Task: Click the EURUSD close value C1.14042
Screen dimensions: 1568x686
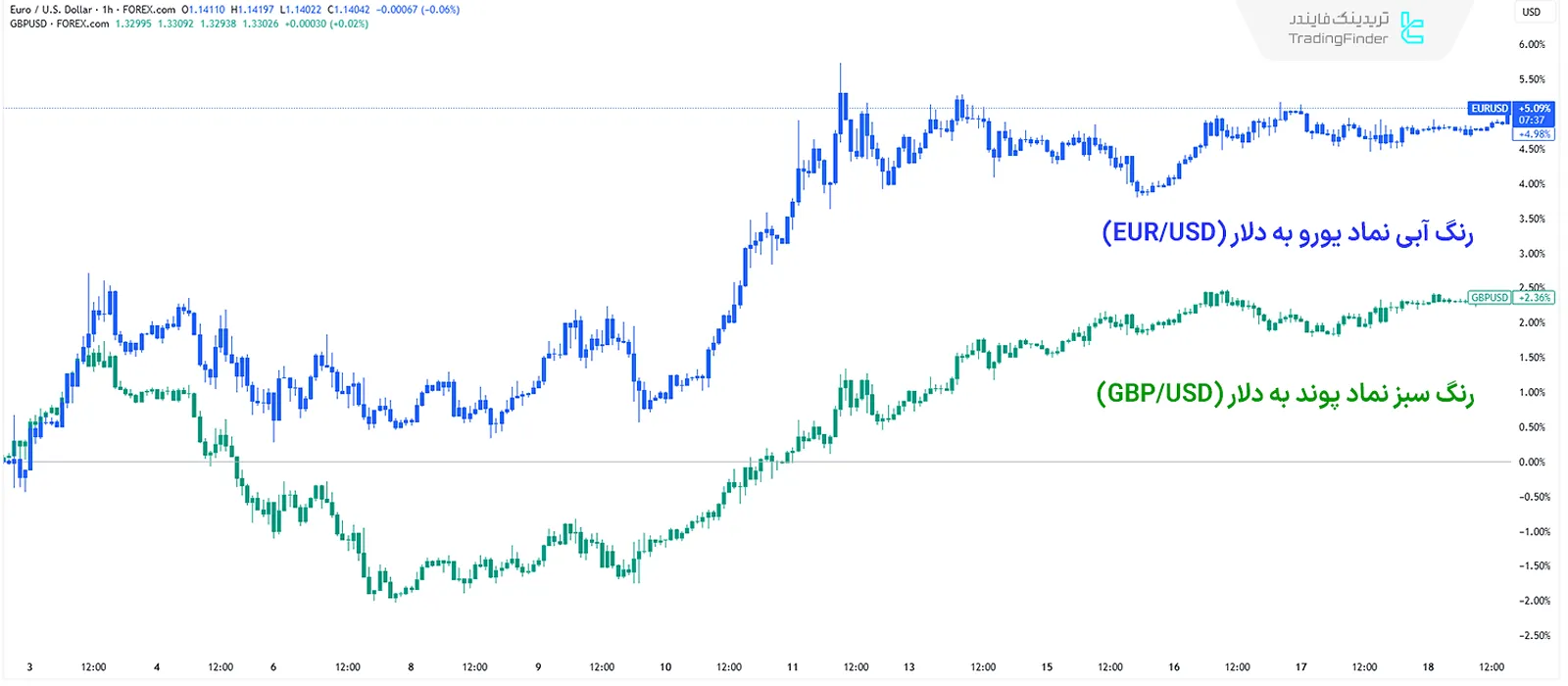Action: pos(349,10)
